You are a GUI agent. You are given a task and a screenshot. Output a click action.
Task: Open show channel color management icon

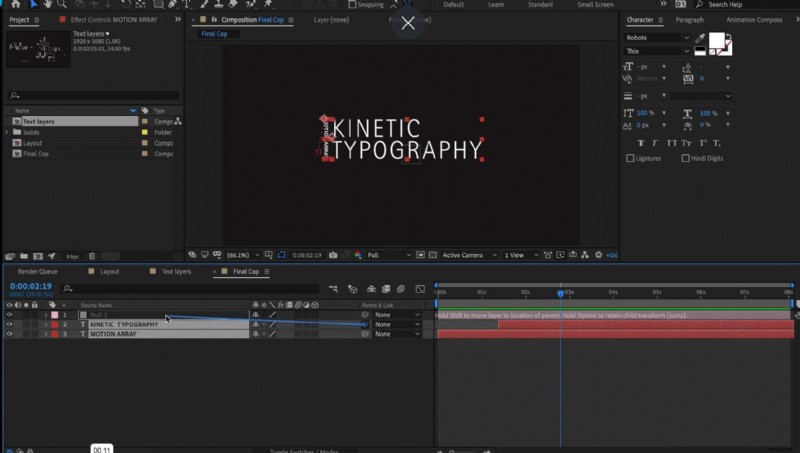pyautogui.click(x=358, y=255)
